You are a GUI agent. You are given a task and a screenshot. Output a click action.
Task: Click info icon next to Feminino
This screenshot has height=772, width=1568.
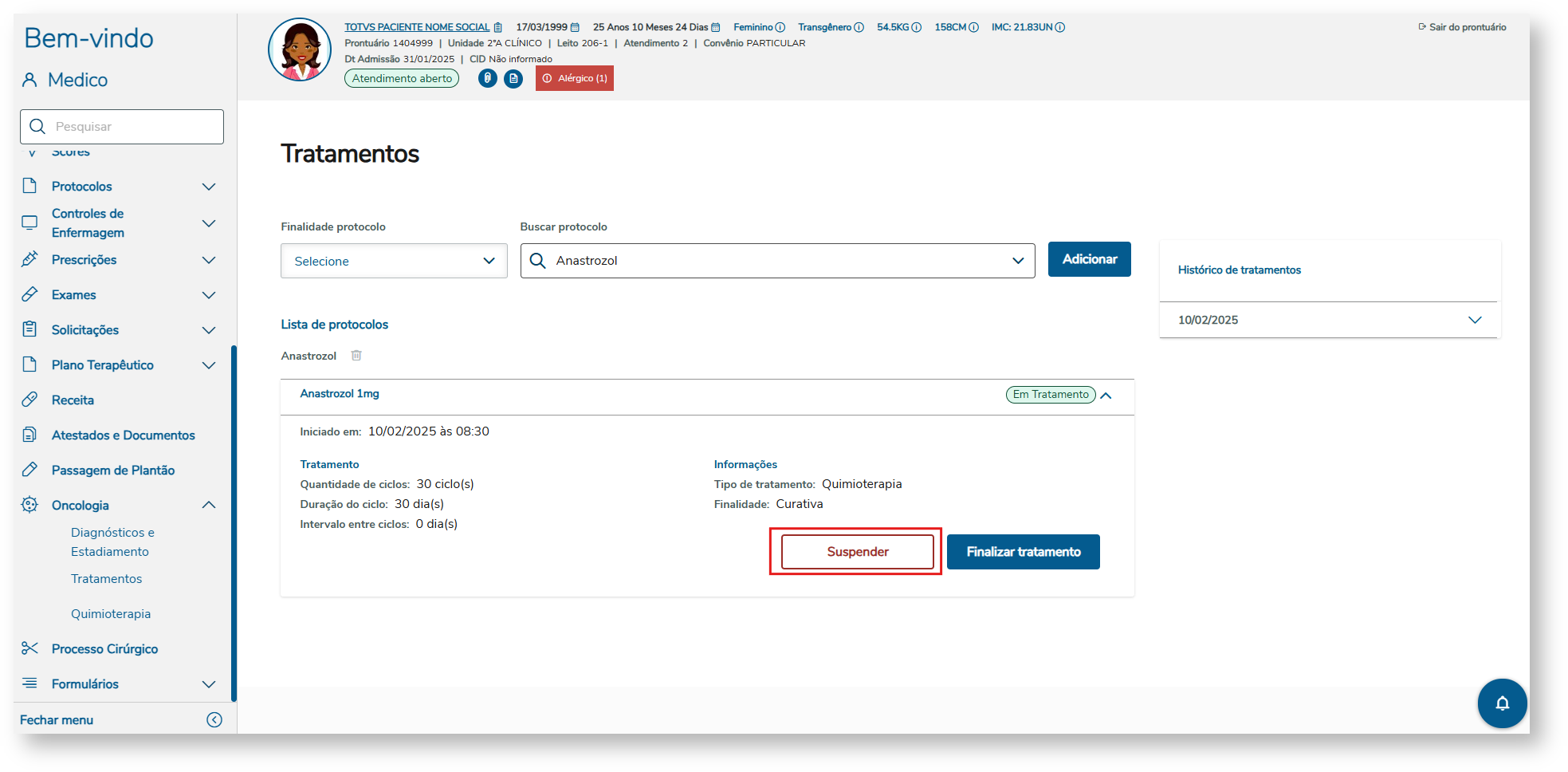tap(780, 27)
